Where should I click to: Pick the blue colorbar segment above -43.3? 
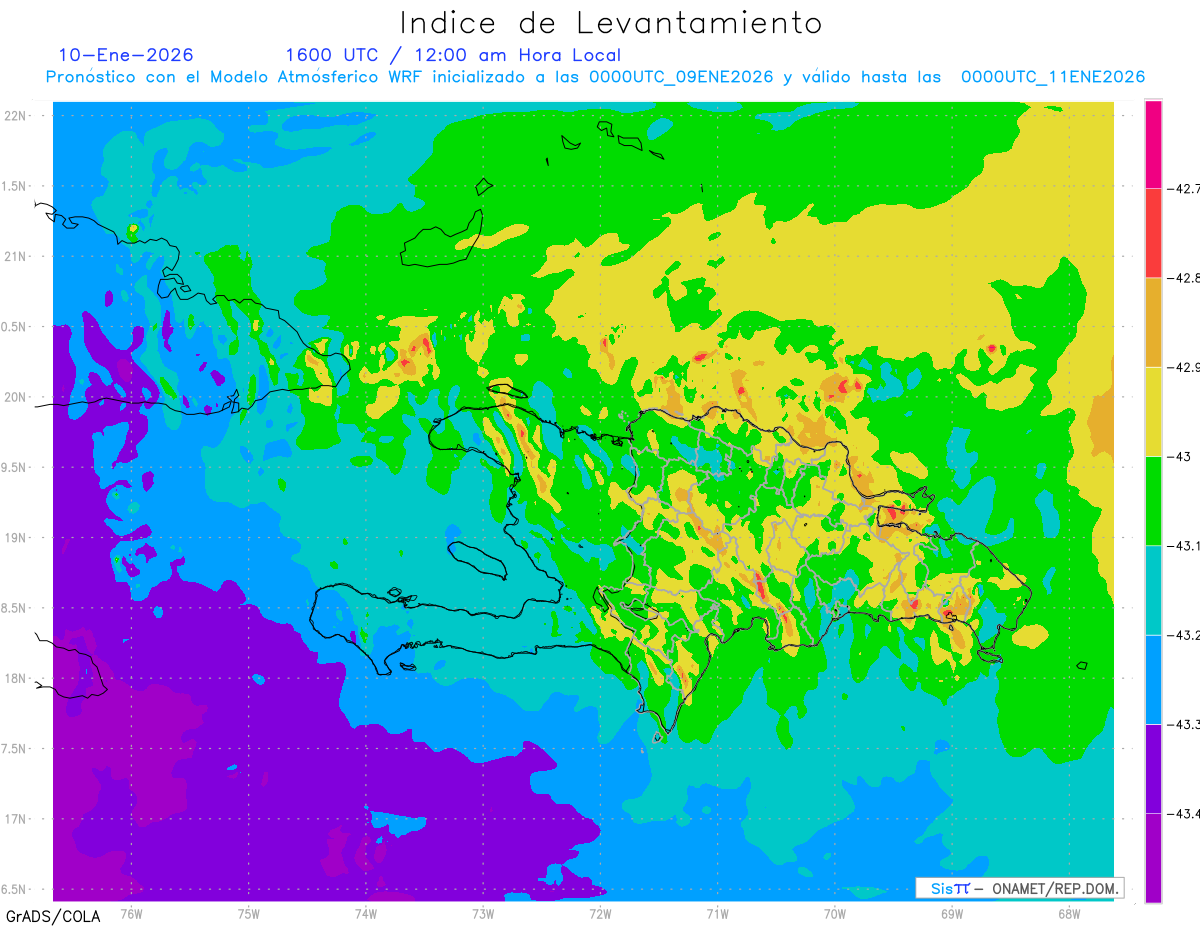point(1153,679)
